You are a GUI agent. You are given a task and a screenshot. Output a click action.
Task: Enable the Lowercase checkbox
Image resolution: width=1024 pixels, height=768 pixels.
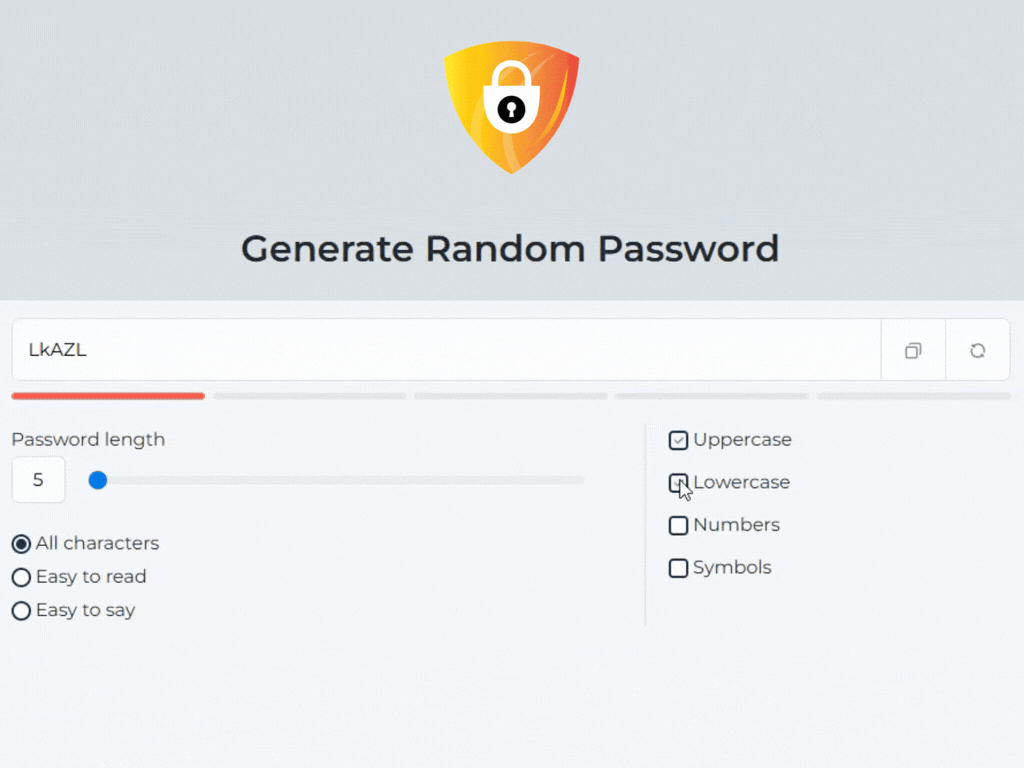coord(678,483)
